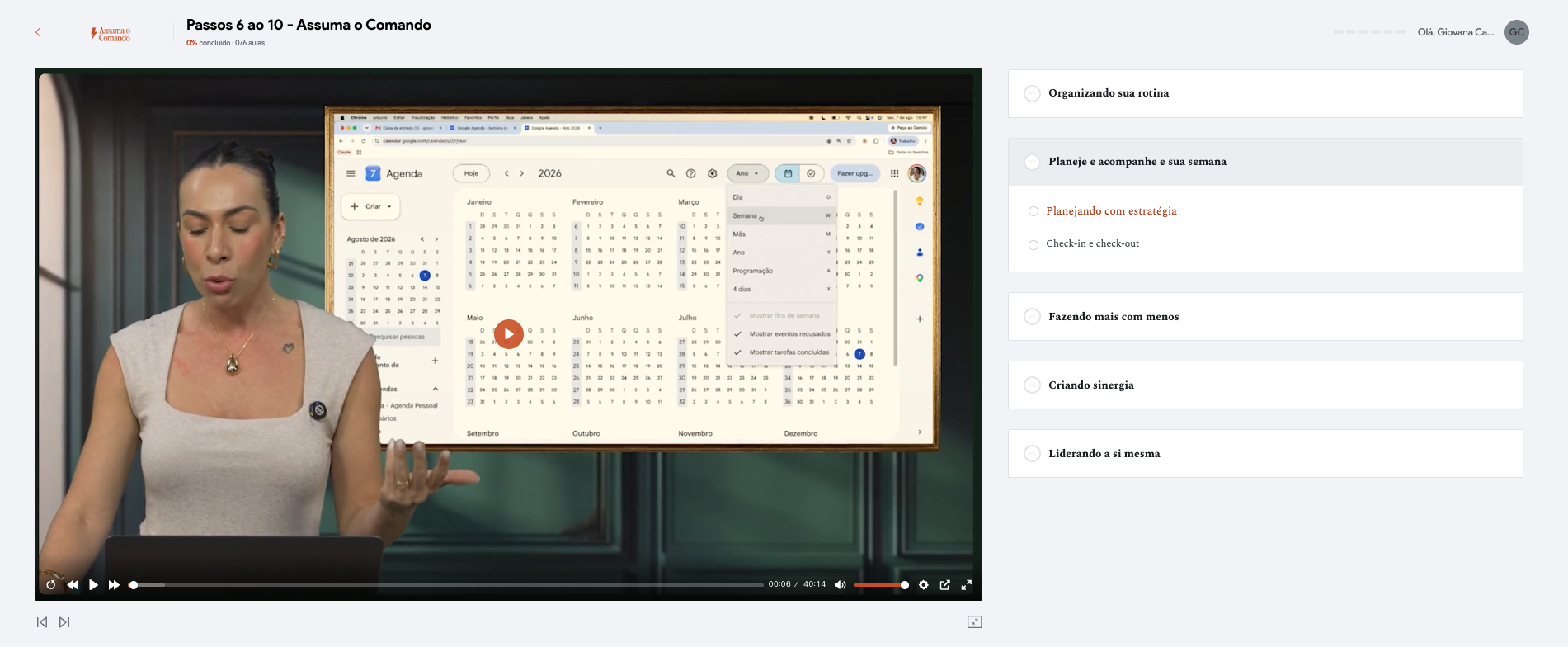1568x647 pixels.
Task: Mark Check-in e check-out lesson circle
Action: point(1034,245)
